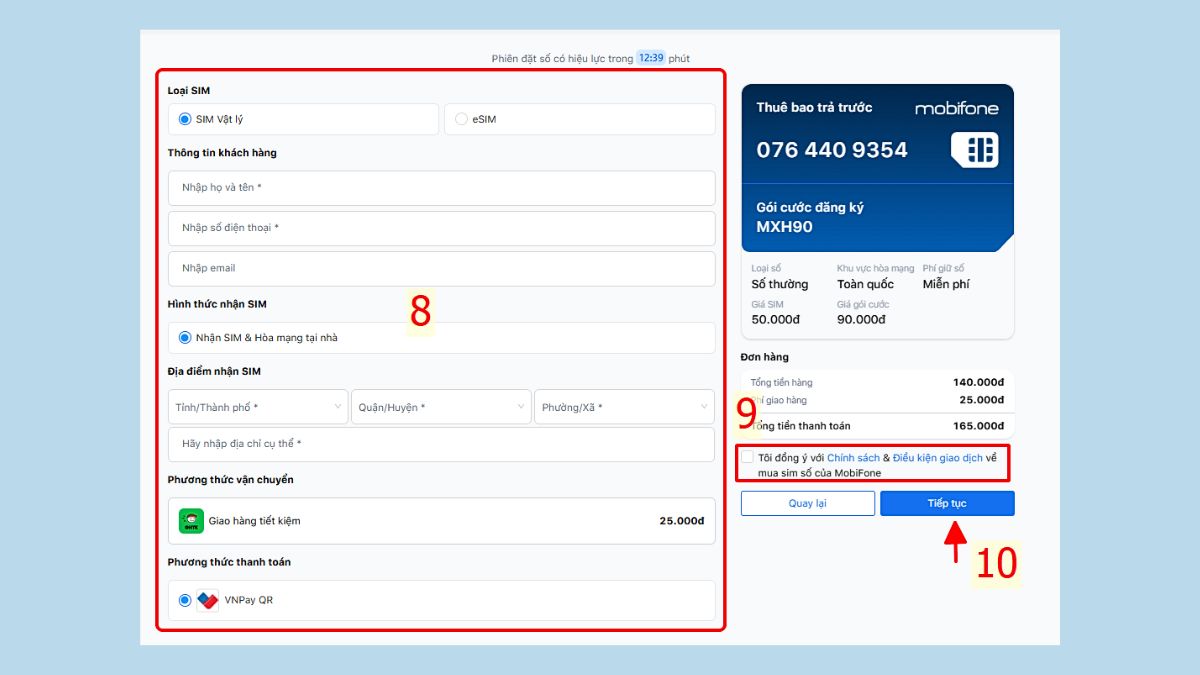This screenshot has height=675, width=1200.
Task: Click the 25.000đ price in shipping method row
Action: pos(682,521)
